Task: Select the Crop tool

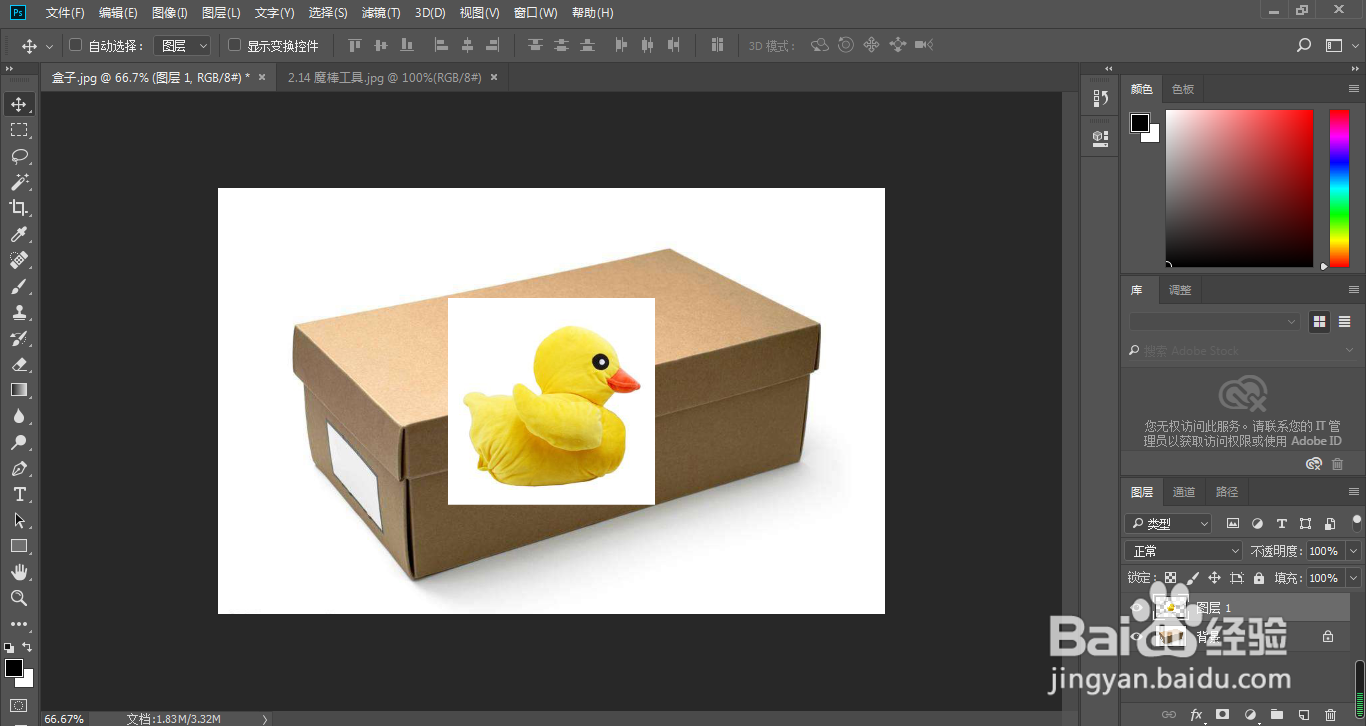Action: tap(19, 208)
